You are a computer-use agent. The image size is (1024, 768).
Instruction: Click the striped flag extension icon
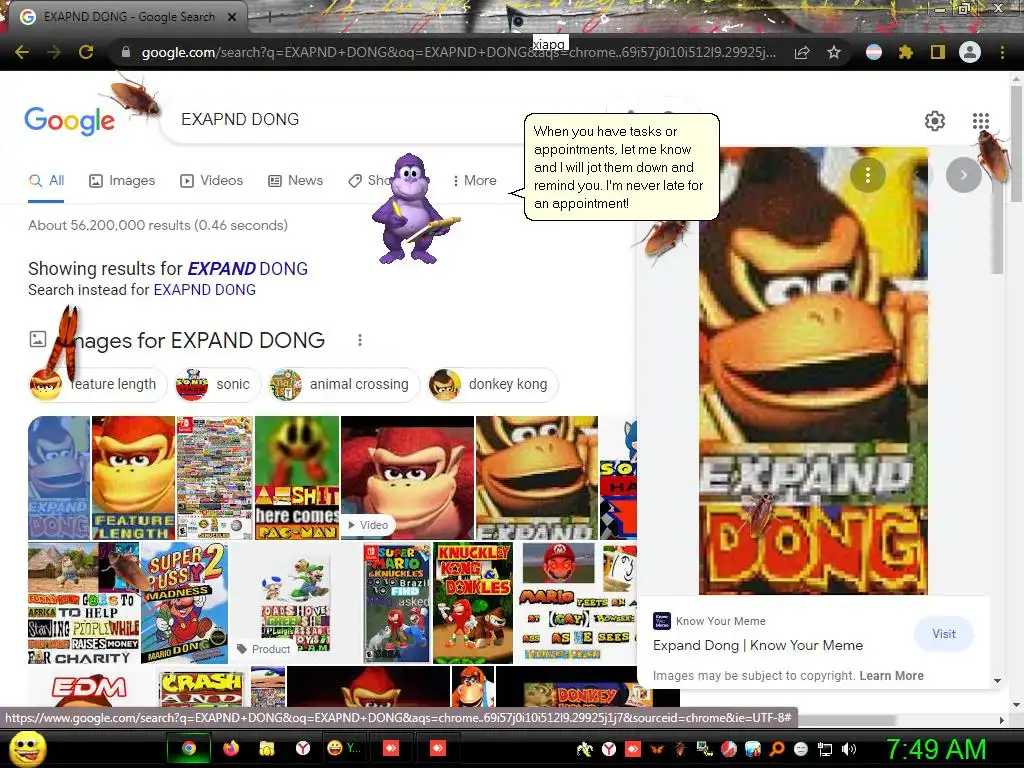click(x=874, y=52)
